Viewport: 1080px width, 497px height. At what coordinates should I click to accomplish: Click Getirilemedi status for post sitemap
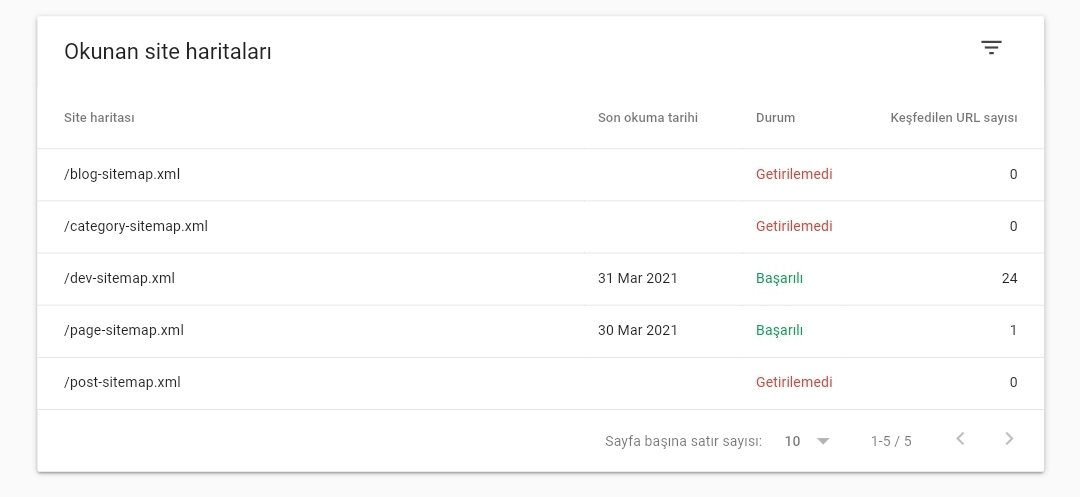[793, 382]
